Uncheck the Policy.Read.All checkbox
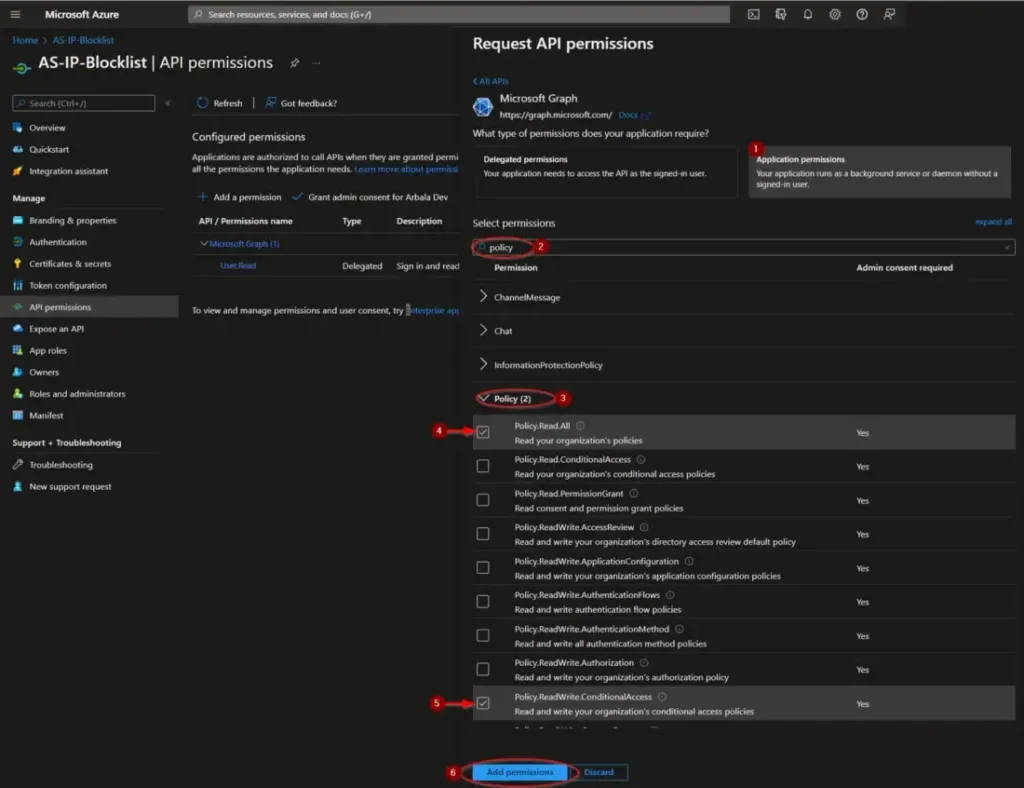The height and width of the screenshot is (788, 1024). pos(483,432)
